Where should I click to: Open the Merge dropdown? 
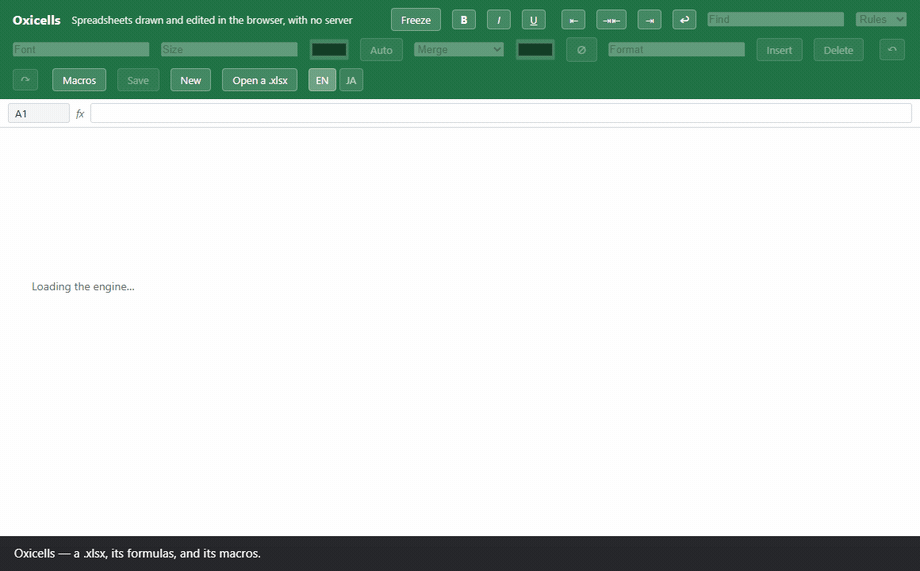(459, 49)
